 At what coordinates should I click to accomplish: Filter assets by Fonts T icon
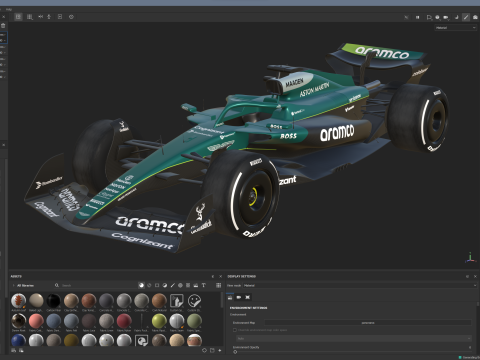(204, 285)
